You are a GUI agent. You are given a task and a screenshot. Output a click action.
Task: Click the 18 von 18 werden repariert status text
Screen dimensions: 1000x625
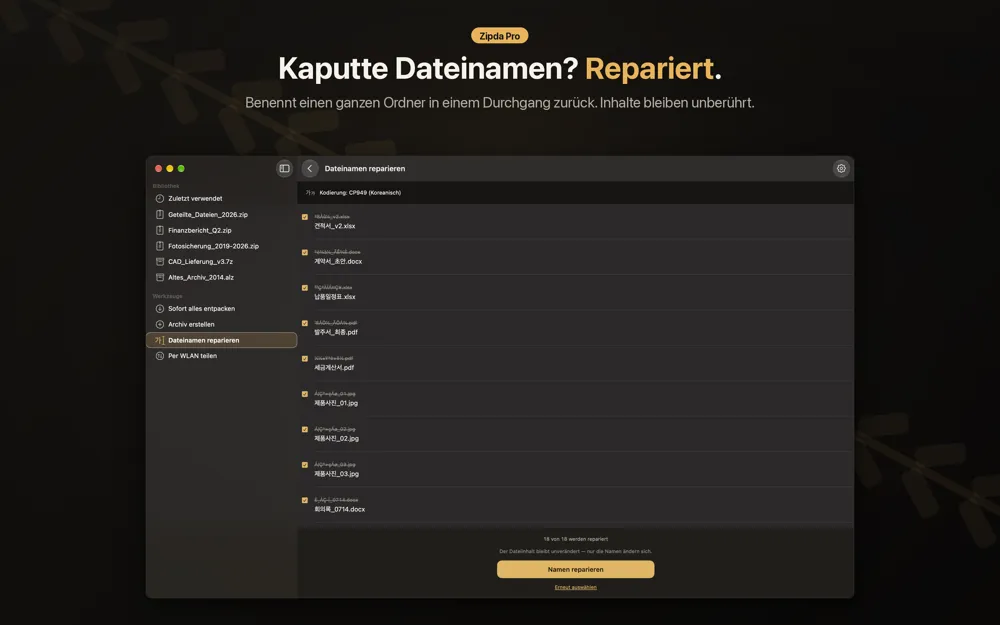[575, 539]
